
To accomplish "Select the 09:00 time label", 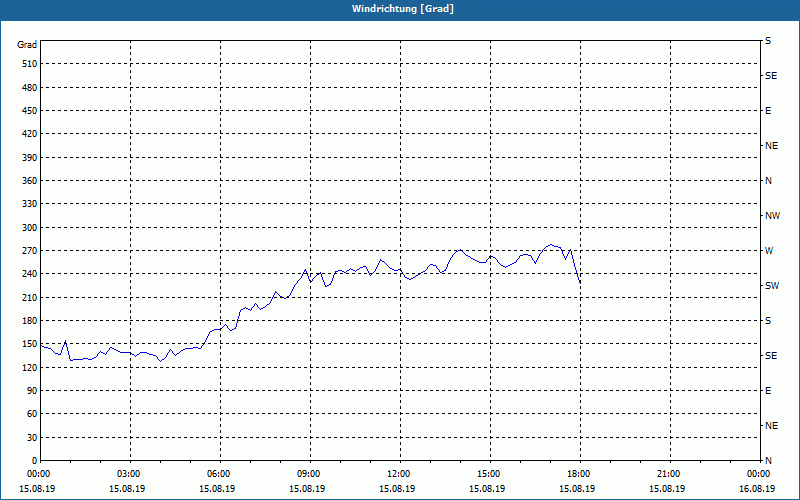I will (310, 474).
